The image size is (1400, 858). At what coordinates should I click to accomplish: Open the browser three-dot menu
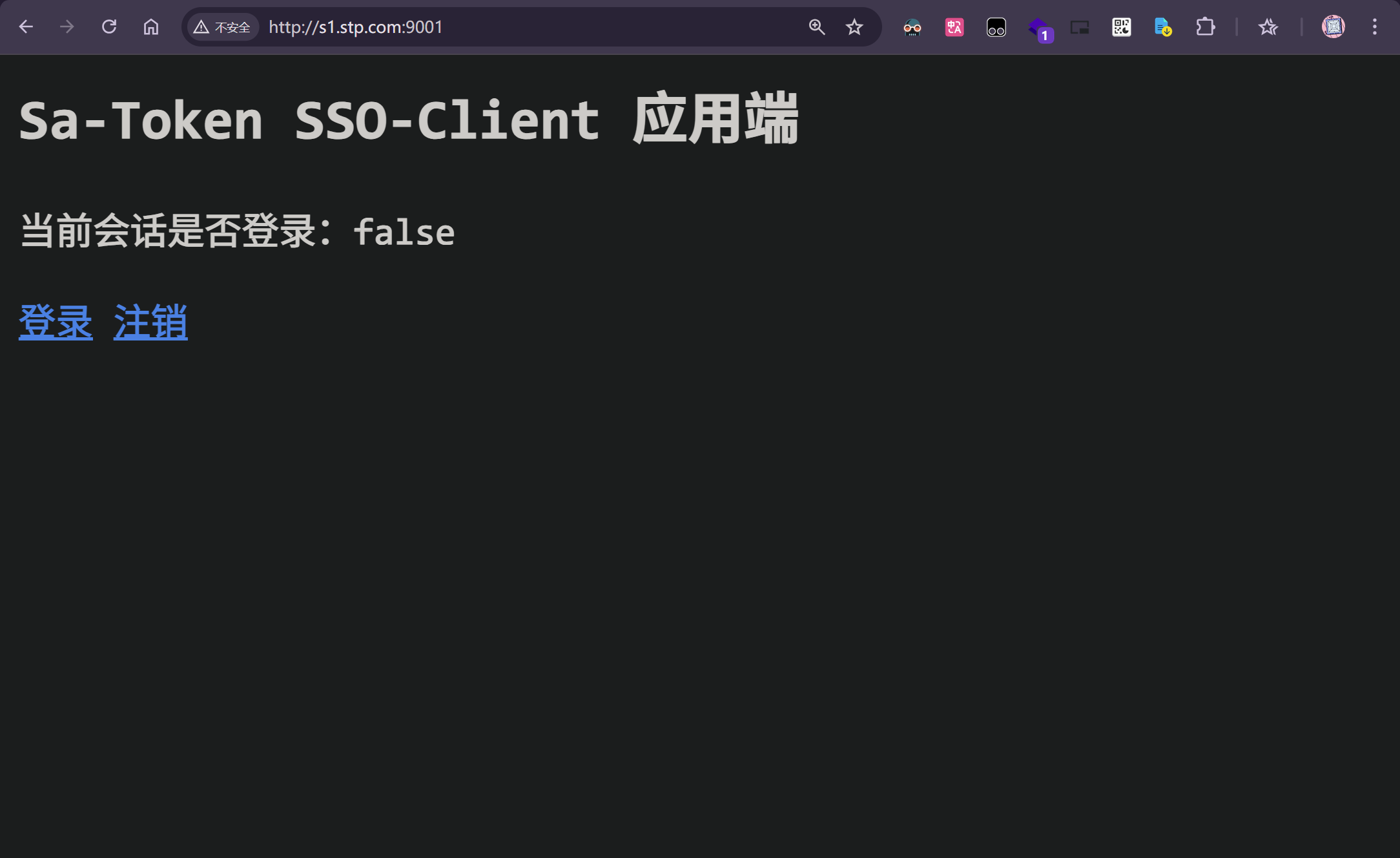point(1375,27)
